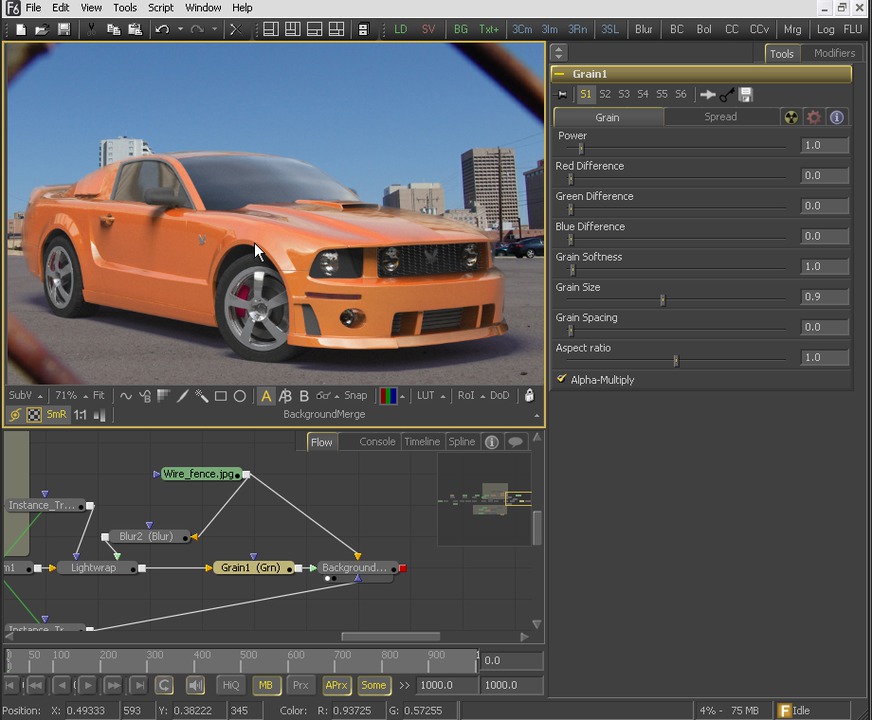The width and height of the screenshot is (872, 720).
Task: Select the rectangle mask tool in viewer toolbar
Action: 221,396
